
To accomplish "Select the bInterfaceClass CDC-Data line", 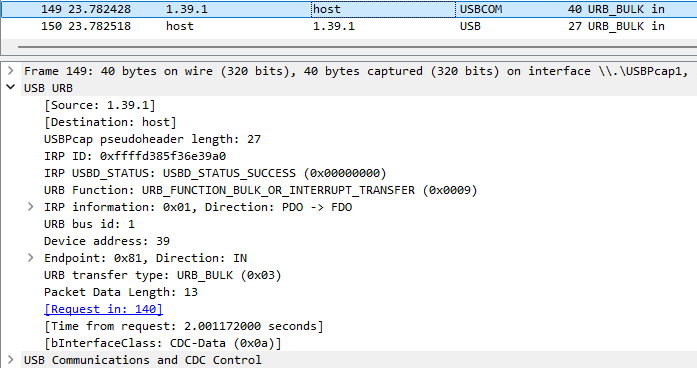I will 163,343.
